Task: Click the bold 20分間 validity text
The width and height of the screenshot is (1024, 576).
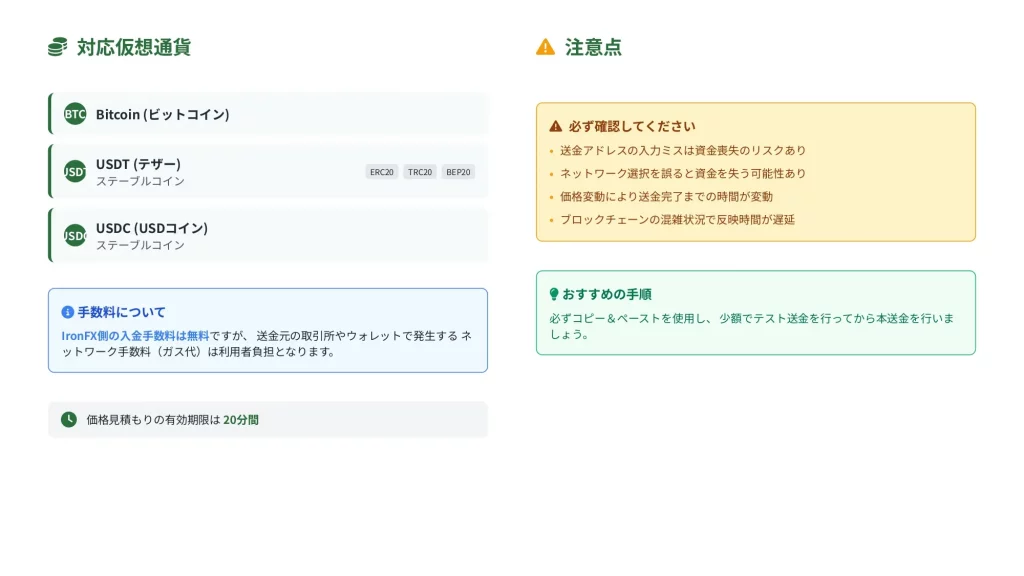Action: 241,420
